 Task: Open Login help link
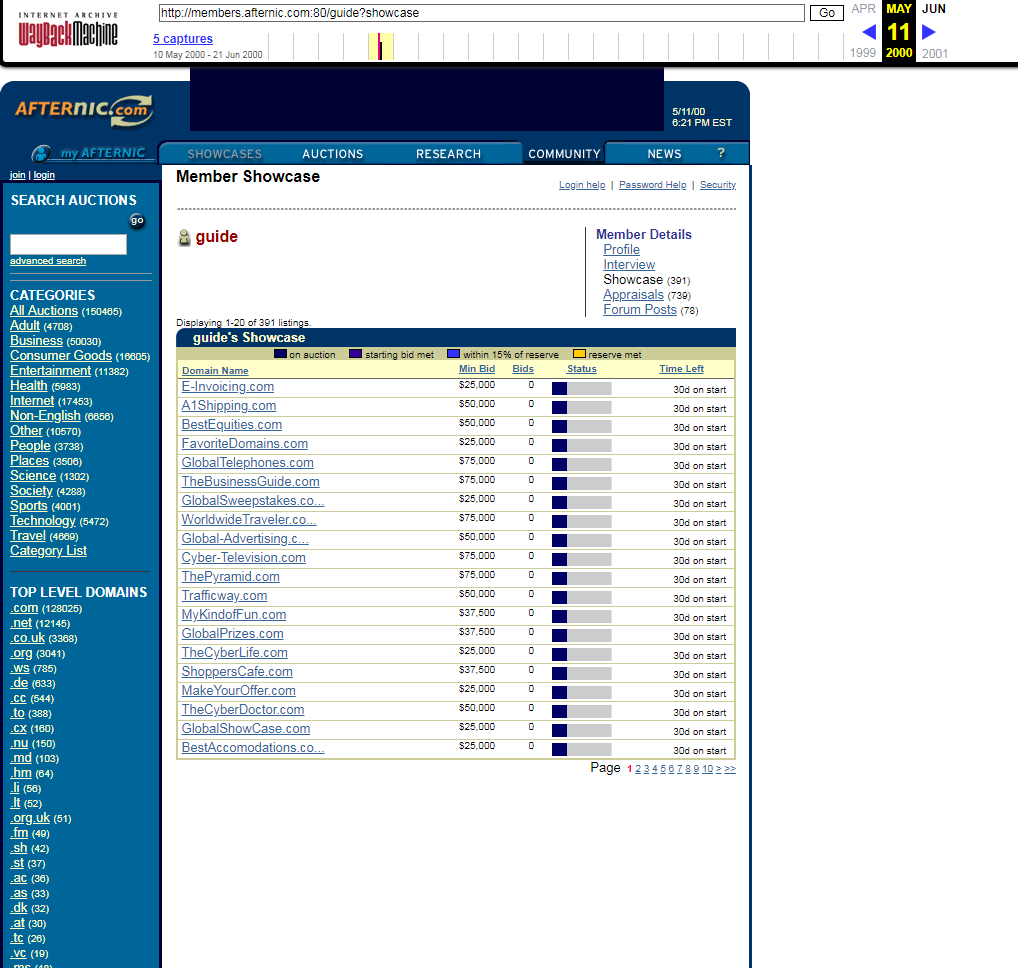click(x=582, y=185)
